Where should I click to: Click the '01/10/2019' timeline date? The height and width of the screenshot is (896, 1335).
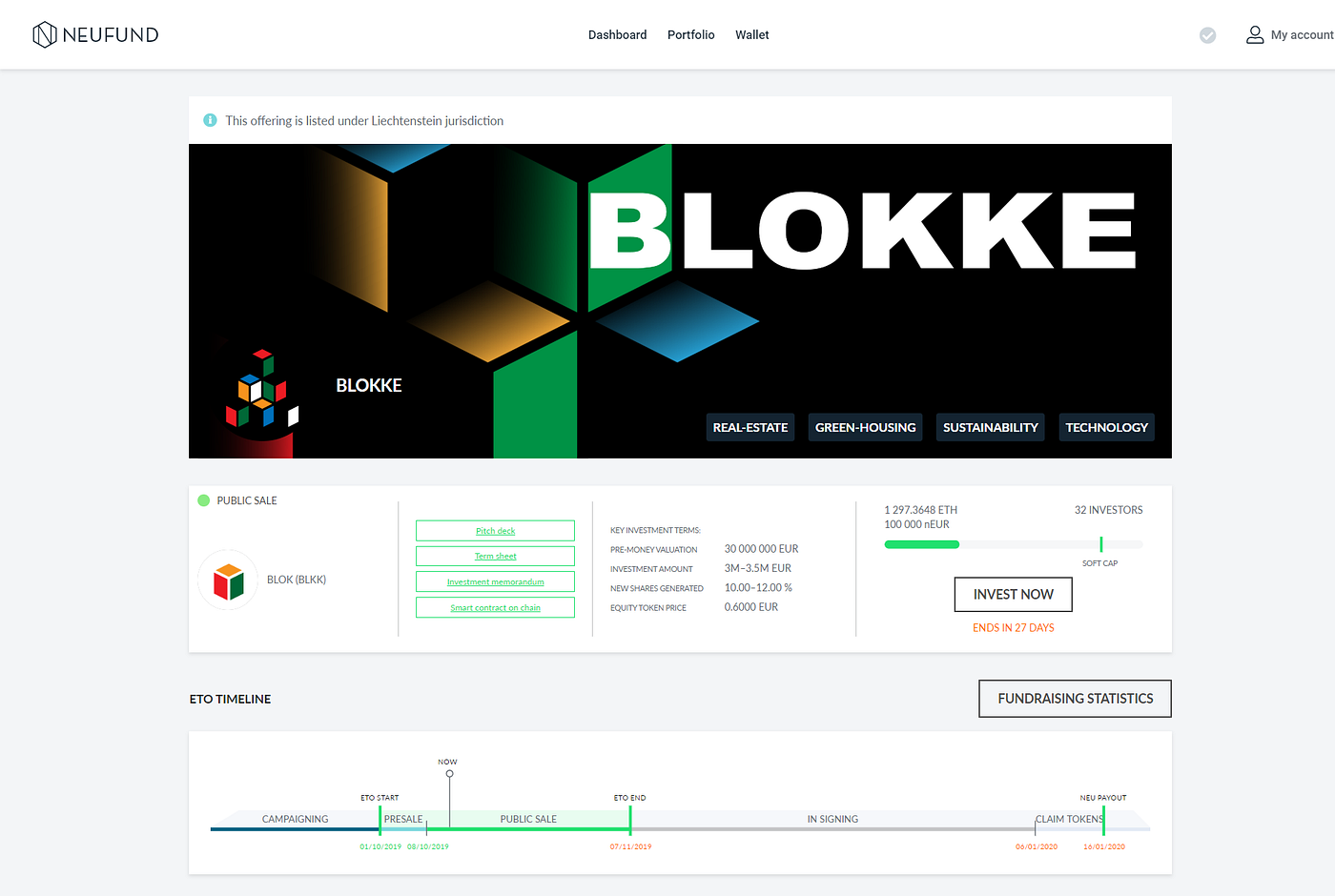point(380,846)
